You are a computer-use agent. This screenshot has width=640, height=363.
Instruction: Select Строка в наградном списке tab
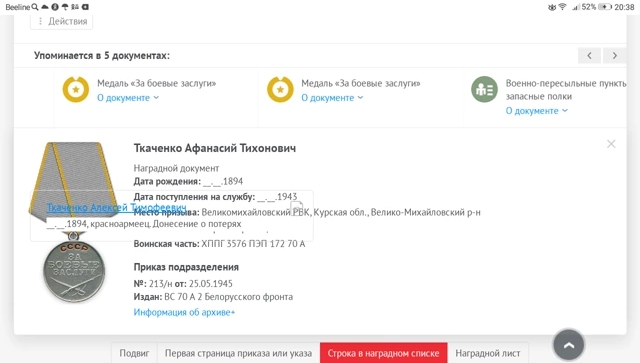pyautogui.click(x=383, y=353)
